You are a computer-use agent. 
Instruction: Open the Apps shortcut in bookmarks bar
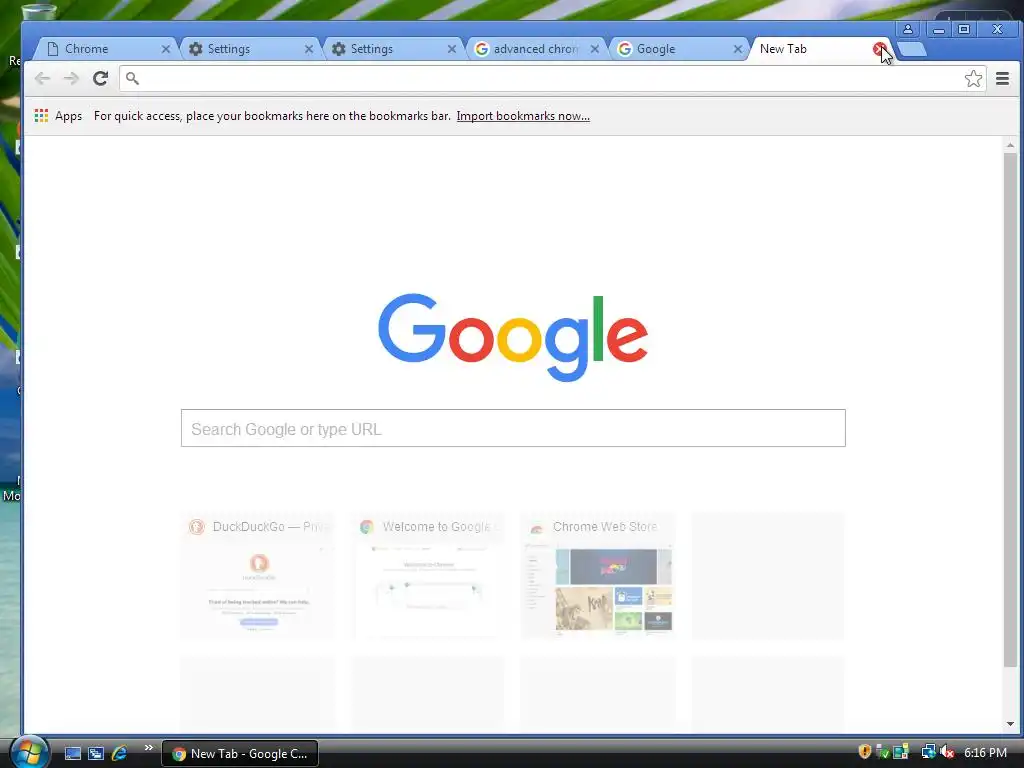point(58,116)
